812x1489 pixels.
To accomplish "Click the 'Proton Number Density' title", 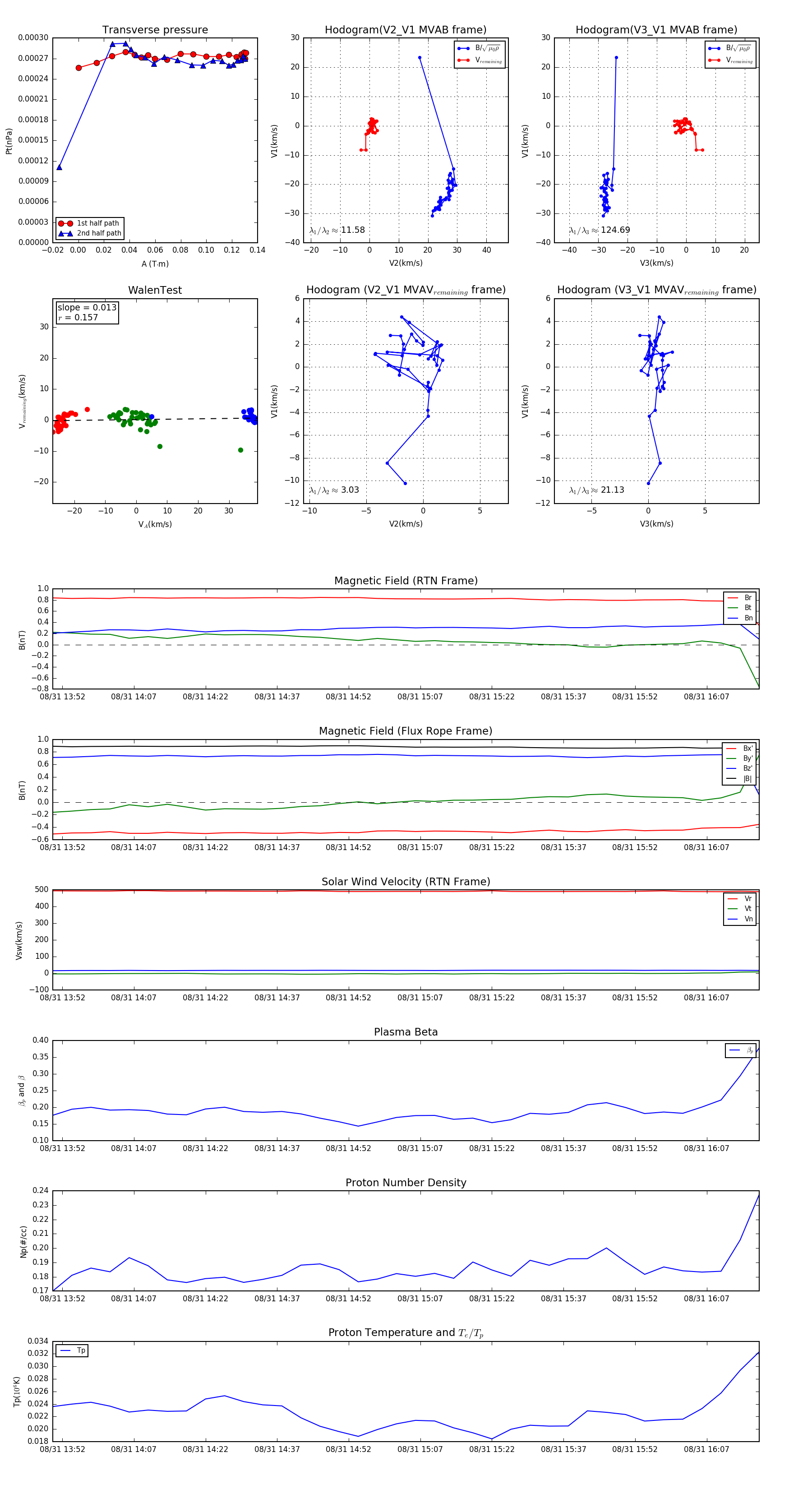I will tap(406, 1183).
